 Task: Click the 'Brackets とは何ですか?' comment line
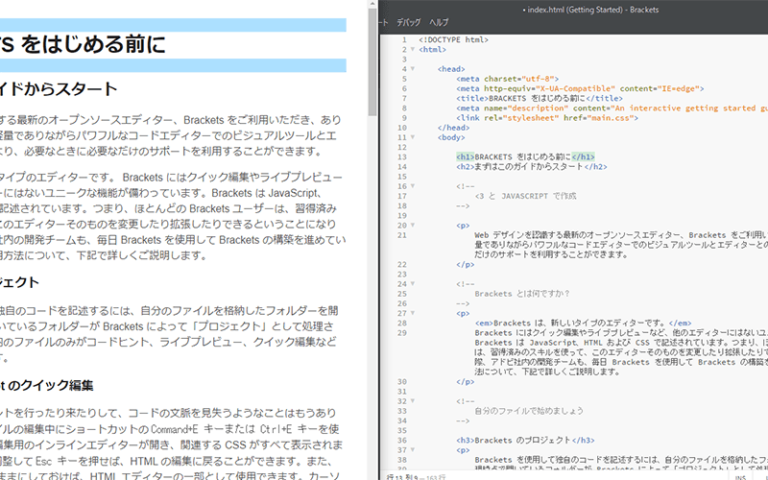tap(522, 294)
